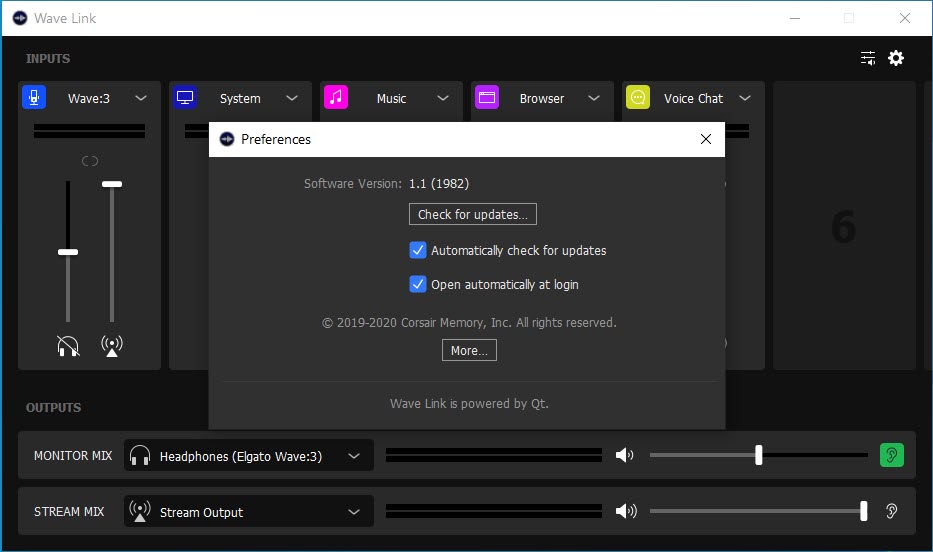Image resolution: width=933 pixels, height=552 pixels.
Task: Minimize the Wave Link window
Action: click(x=795, y=18)
